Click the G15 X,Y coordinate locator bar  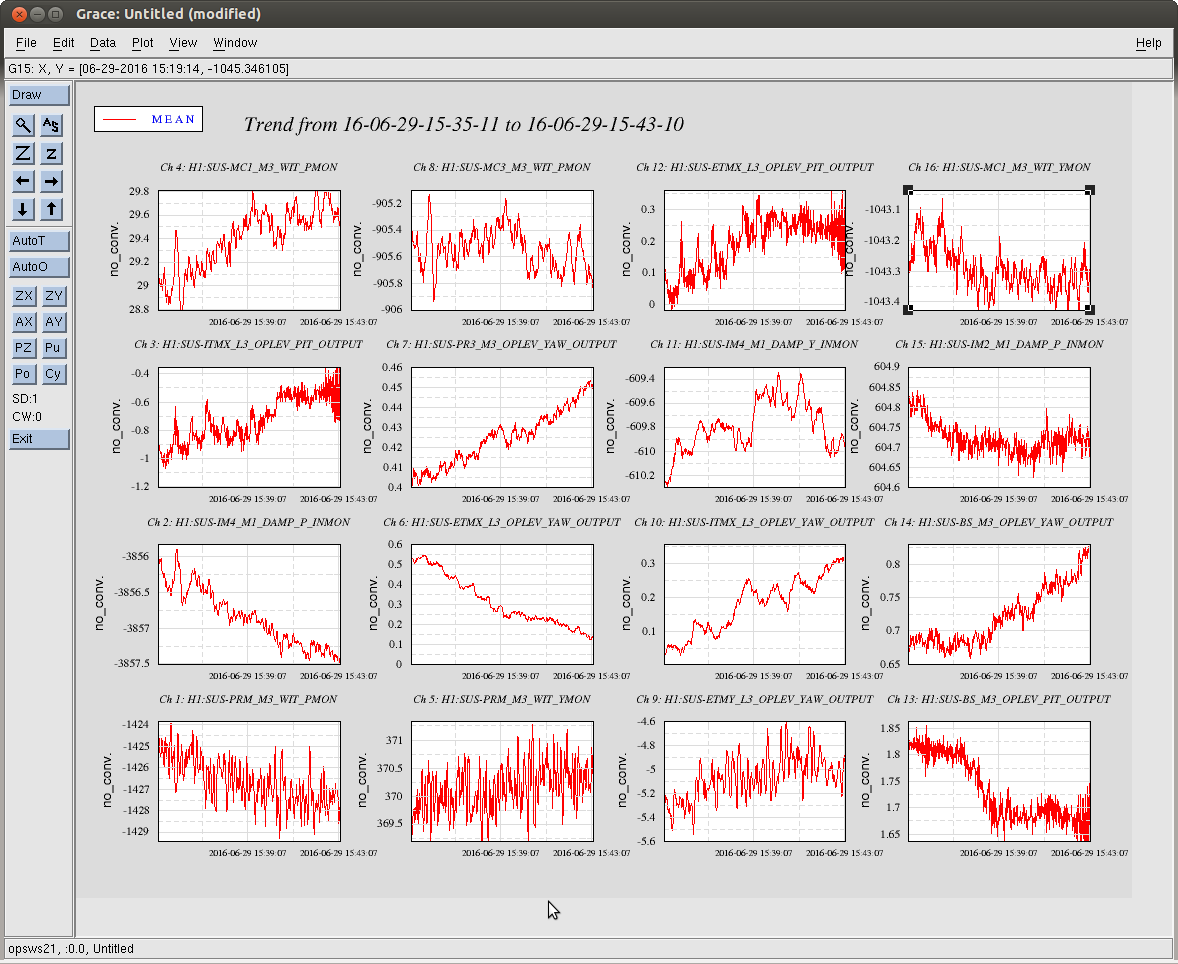pyautogui.click(x=588, y=69)
